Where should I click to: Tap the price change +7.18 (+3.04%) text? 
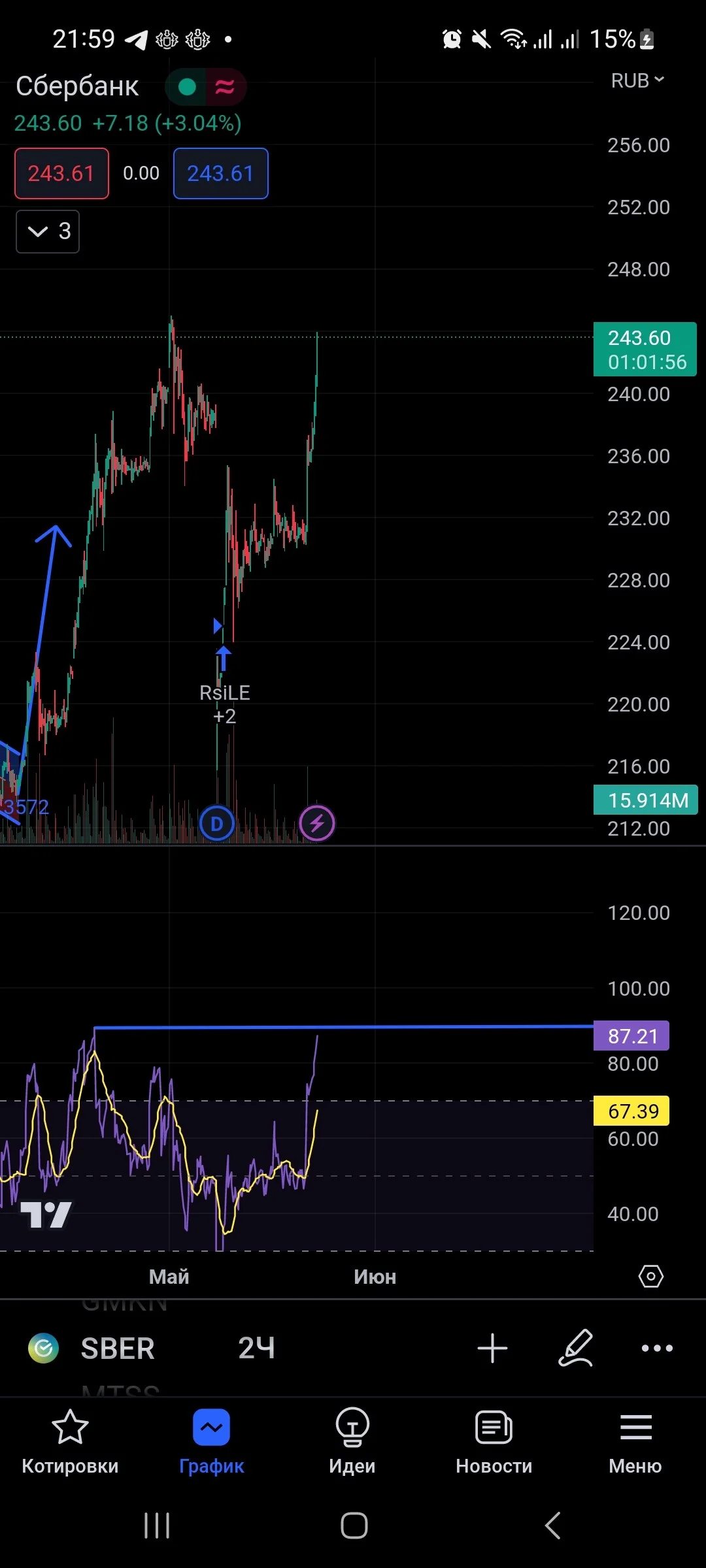(167, 123)
